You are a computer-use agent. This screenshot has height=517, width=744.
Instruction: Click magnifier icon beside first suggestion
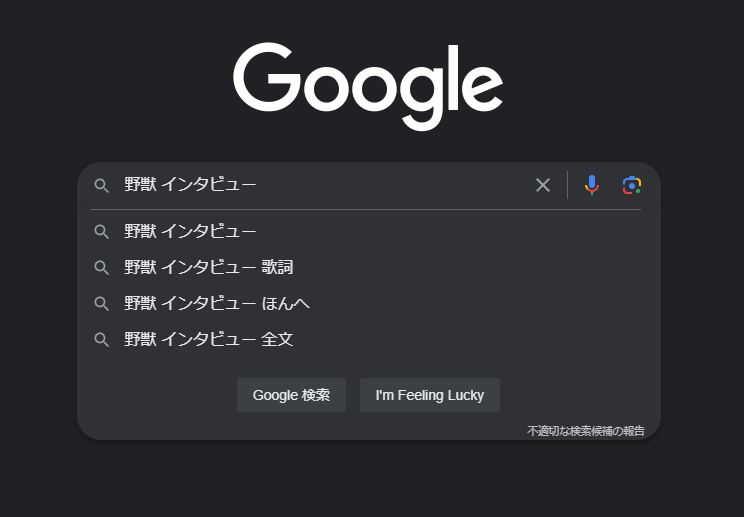102,231
